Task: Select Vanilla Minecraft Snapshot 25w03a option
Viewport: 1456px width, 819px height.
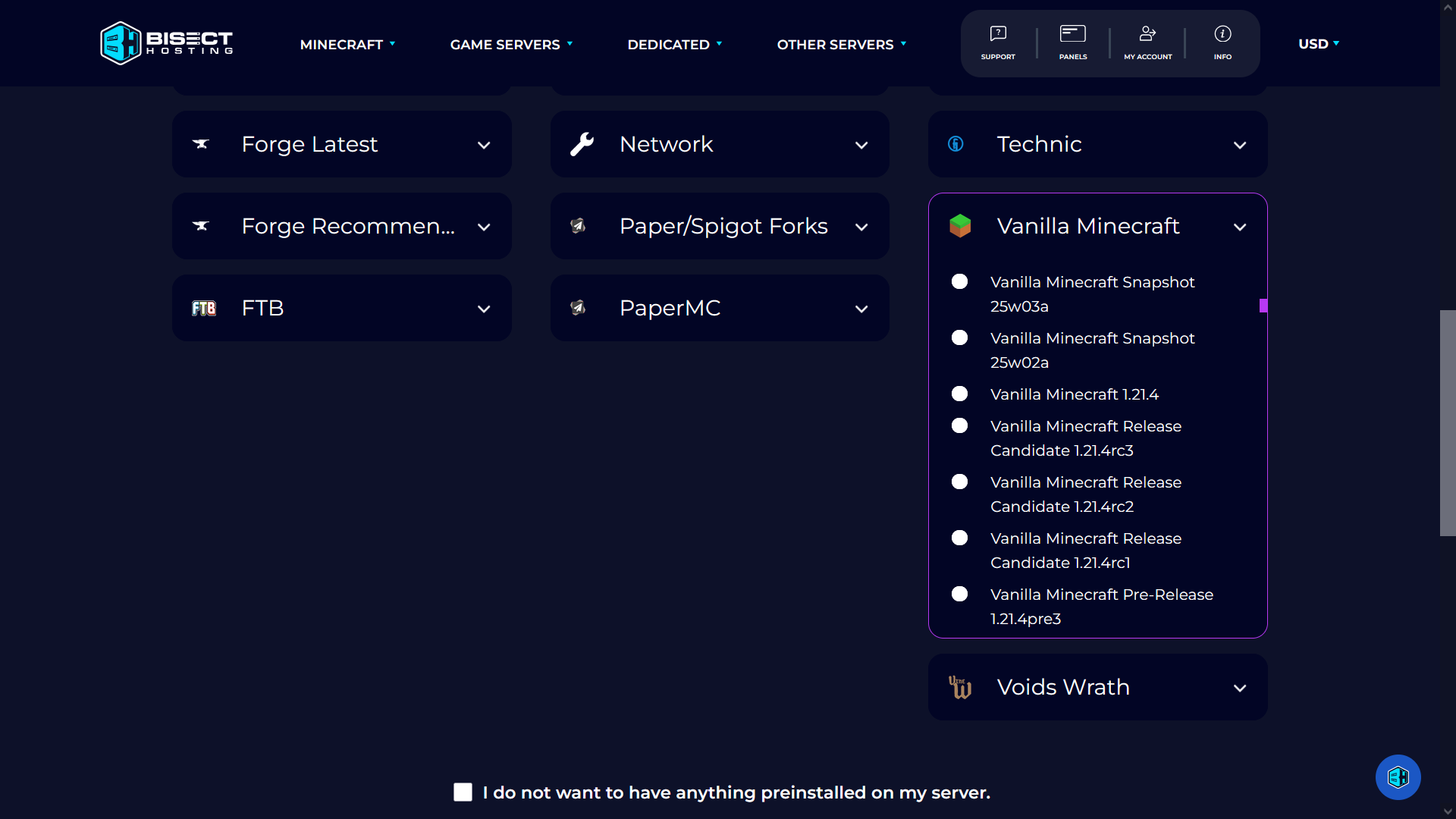Action: pyautogui.click(x=959, y=281)
